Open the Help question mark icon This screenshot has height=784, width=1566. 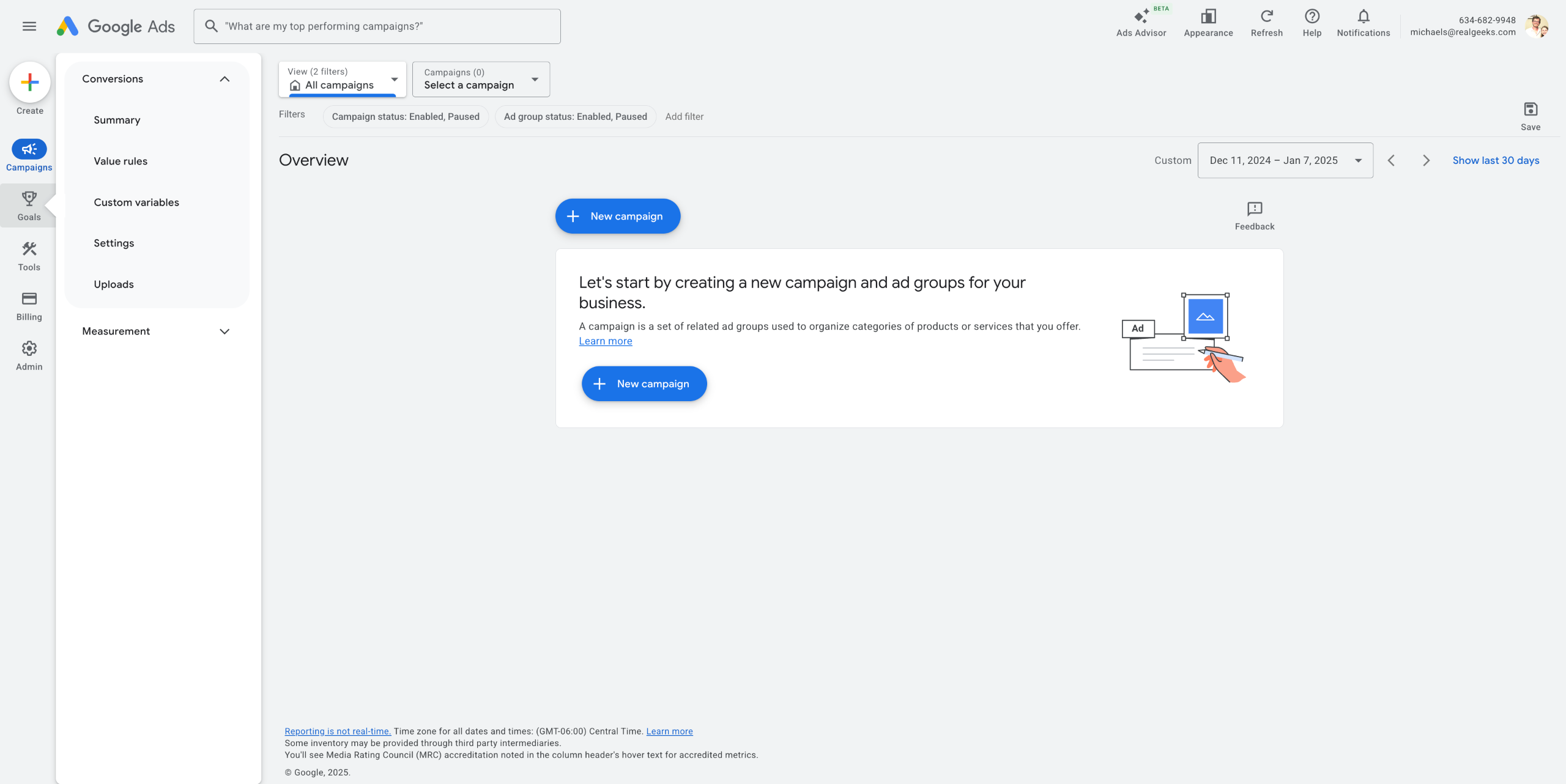[x=1312, y=17]
